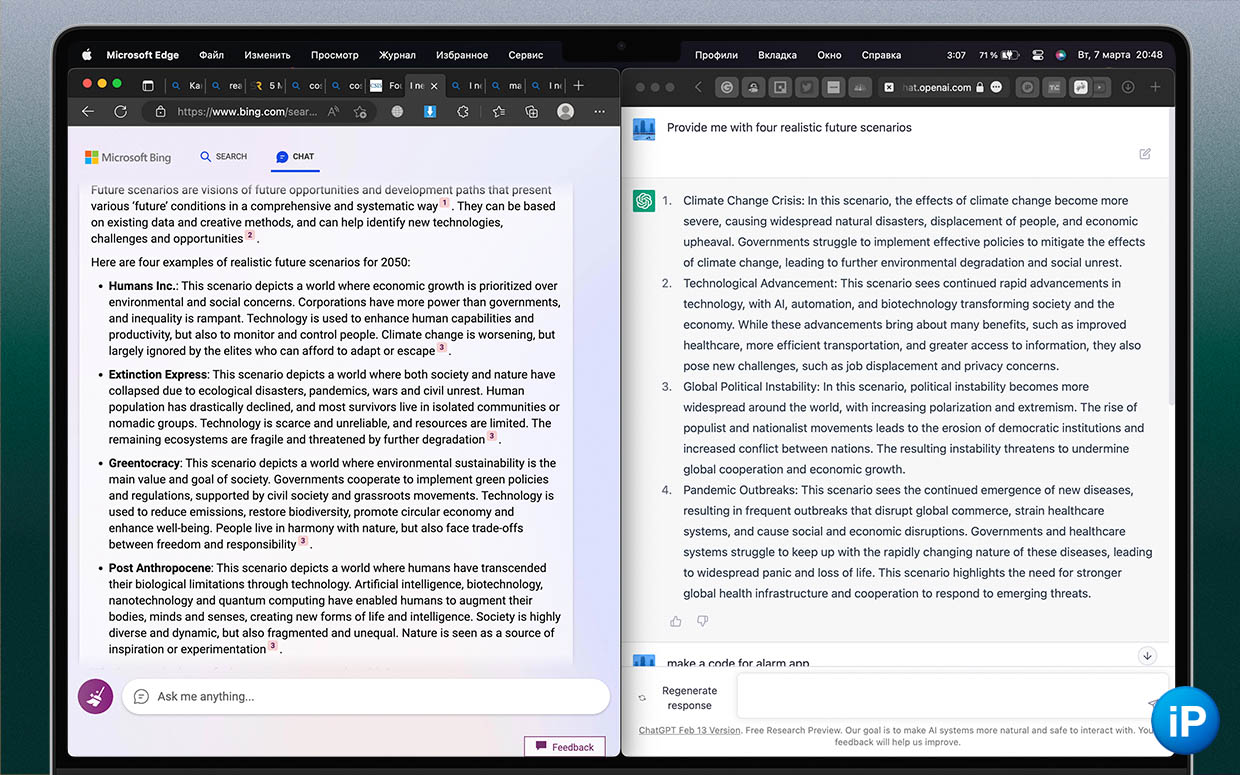Screen dimensions: 1240x775
Task: Click the lock icon in the Edge address bar
Action: 162,112
